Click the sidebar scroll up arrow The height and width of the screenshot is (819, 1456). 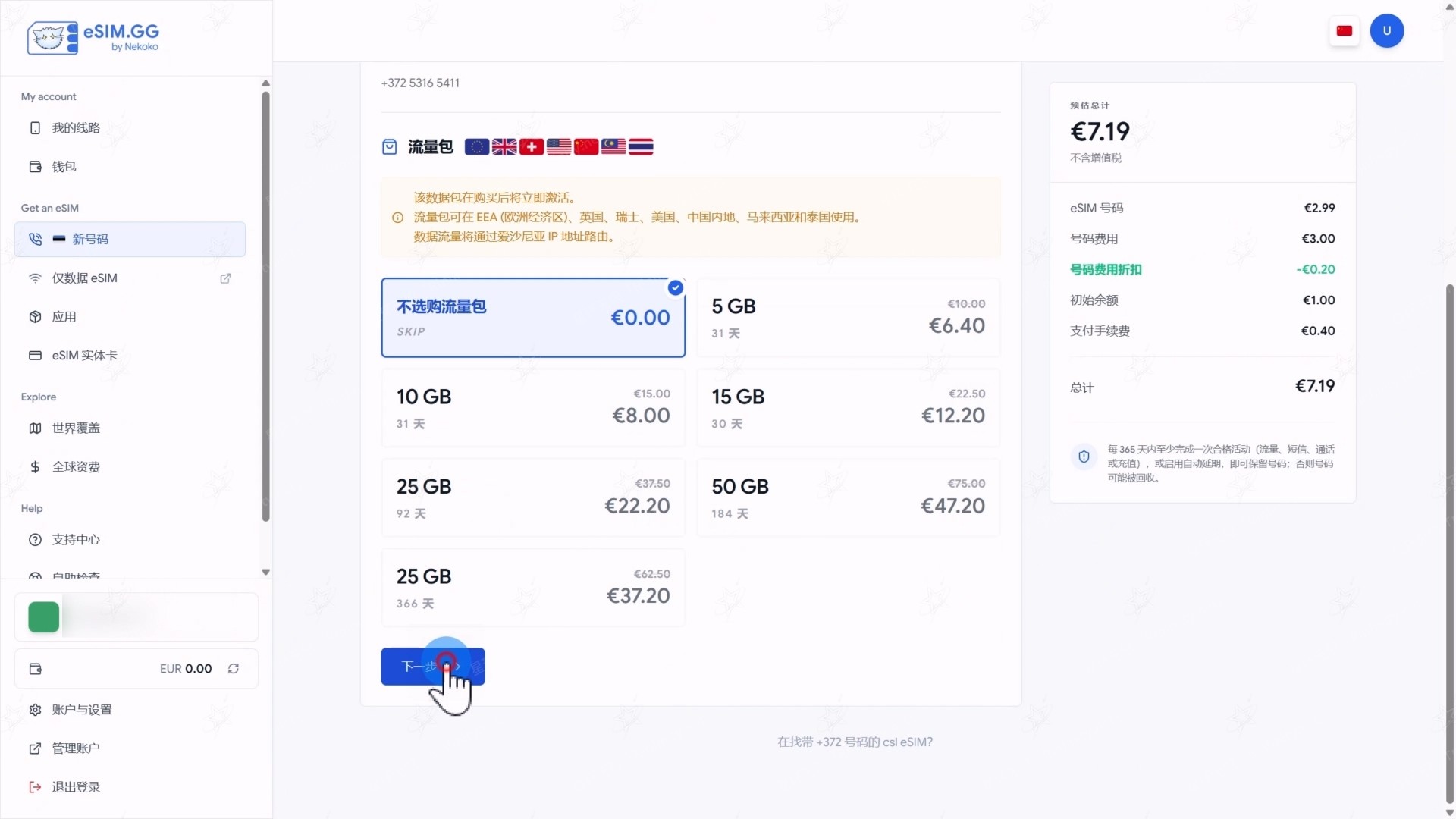(x=265, y=83)
